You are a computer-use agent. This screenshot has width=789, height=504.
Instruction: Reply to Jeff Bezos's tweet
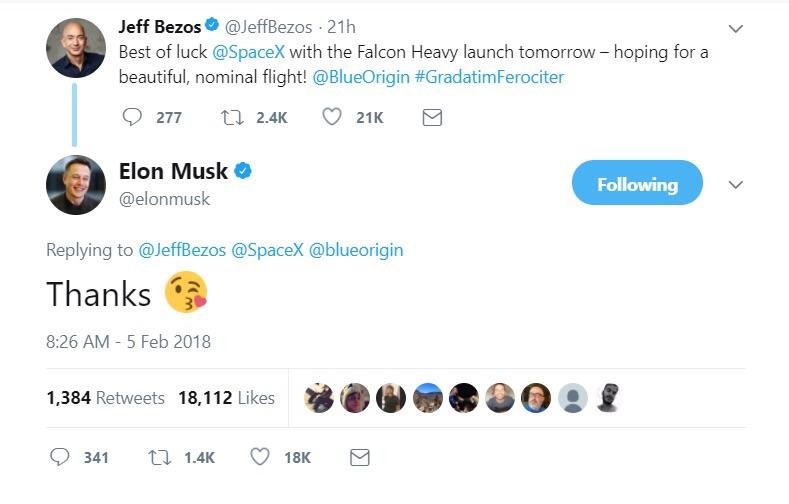133,117
